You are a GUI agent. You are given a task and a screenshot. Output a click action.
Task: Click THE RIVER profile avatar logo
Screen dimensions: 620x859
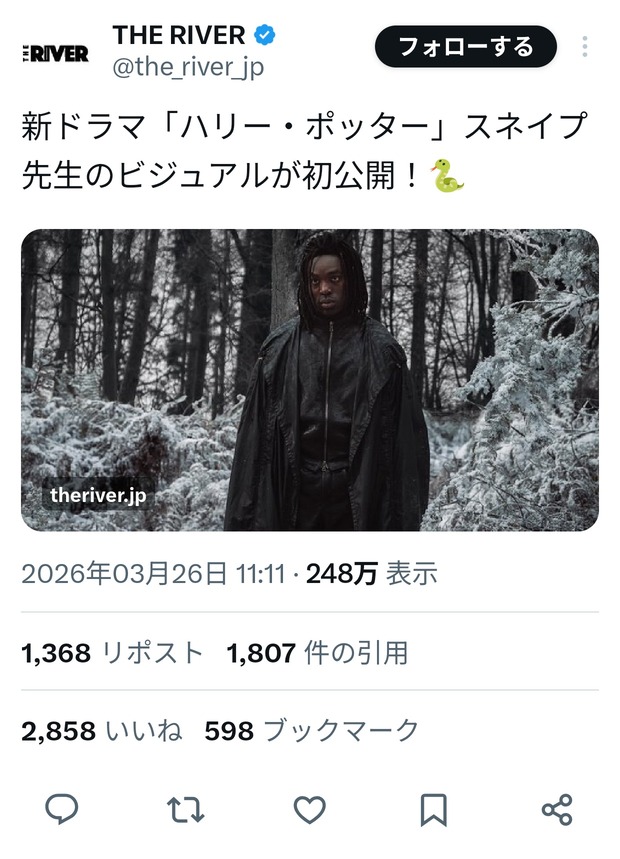tap(55, 53)
